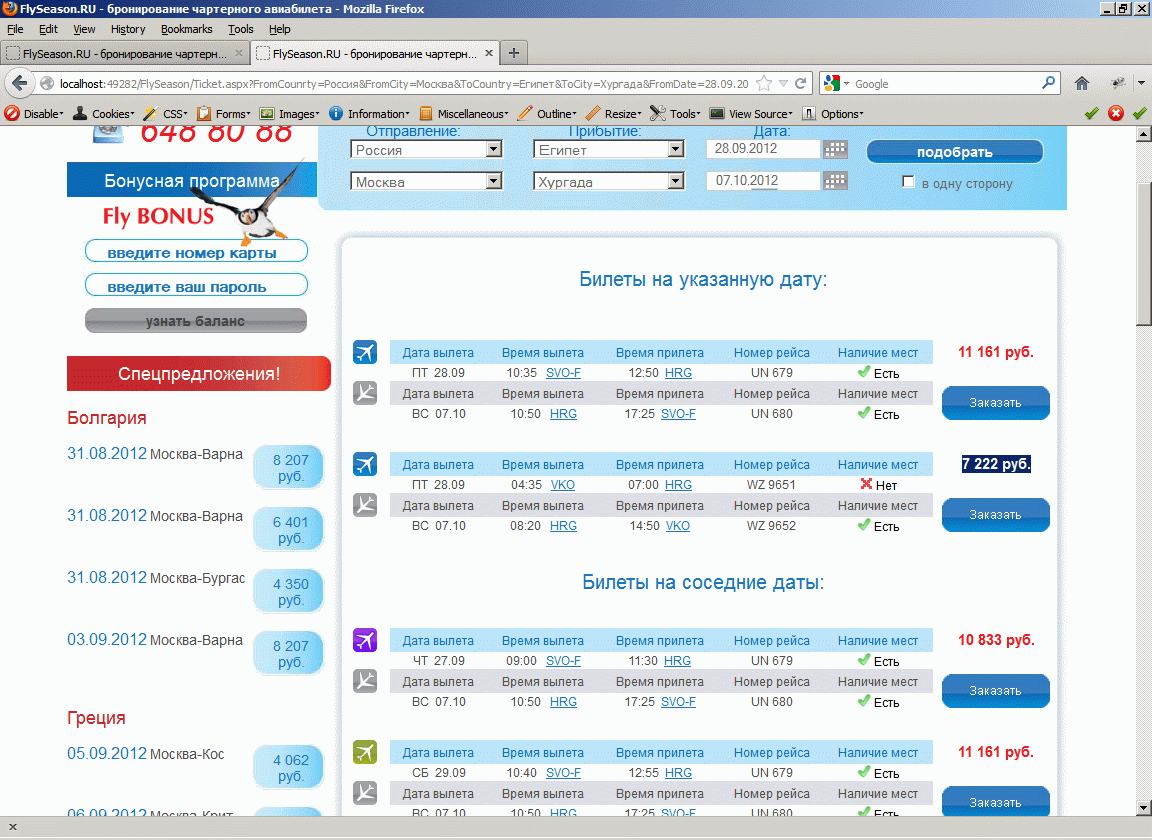Click the 'подобрать' search button

point(954,151)
